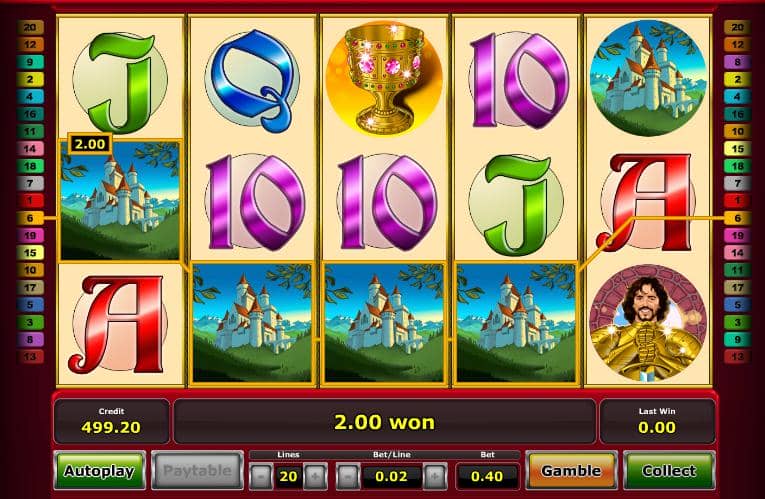765x499 pixels.
Task: Select payline 20 marker on right side
Action: 737,27
